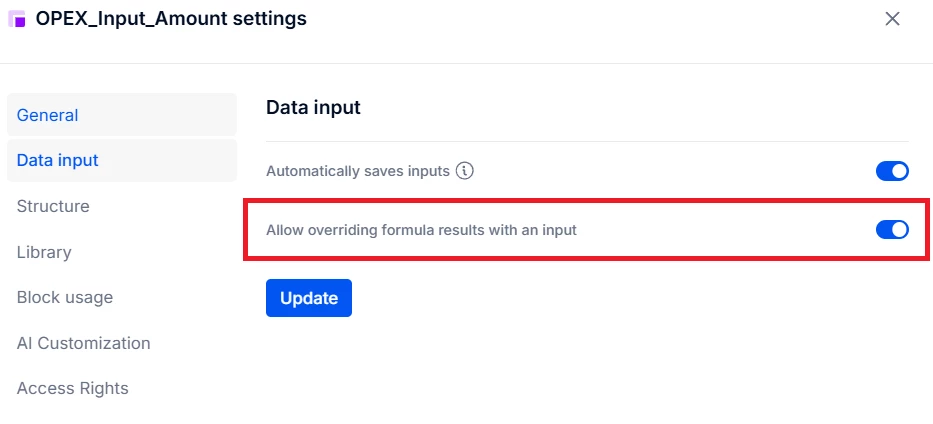Open the Library section
Viewport: 933px width, 424px height.
44,252
